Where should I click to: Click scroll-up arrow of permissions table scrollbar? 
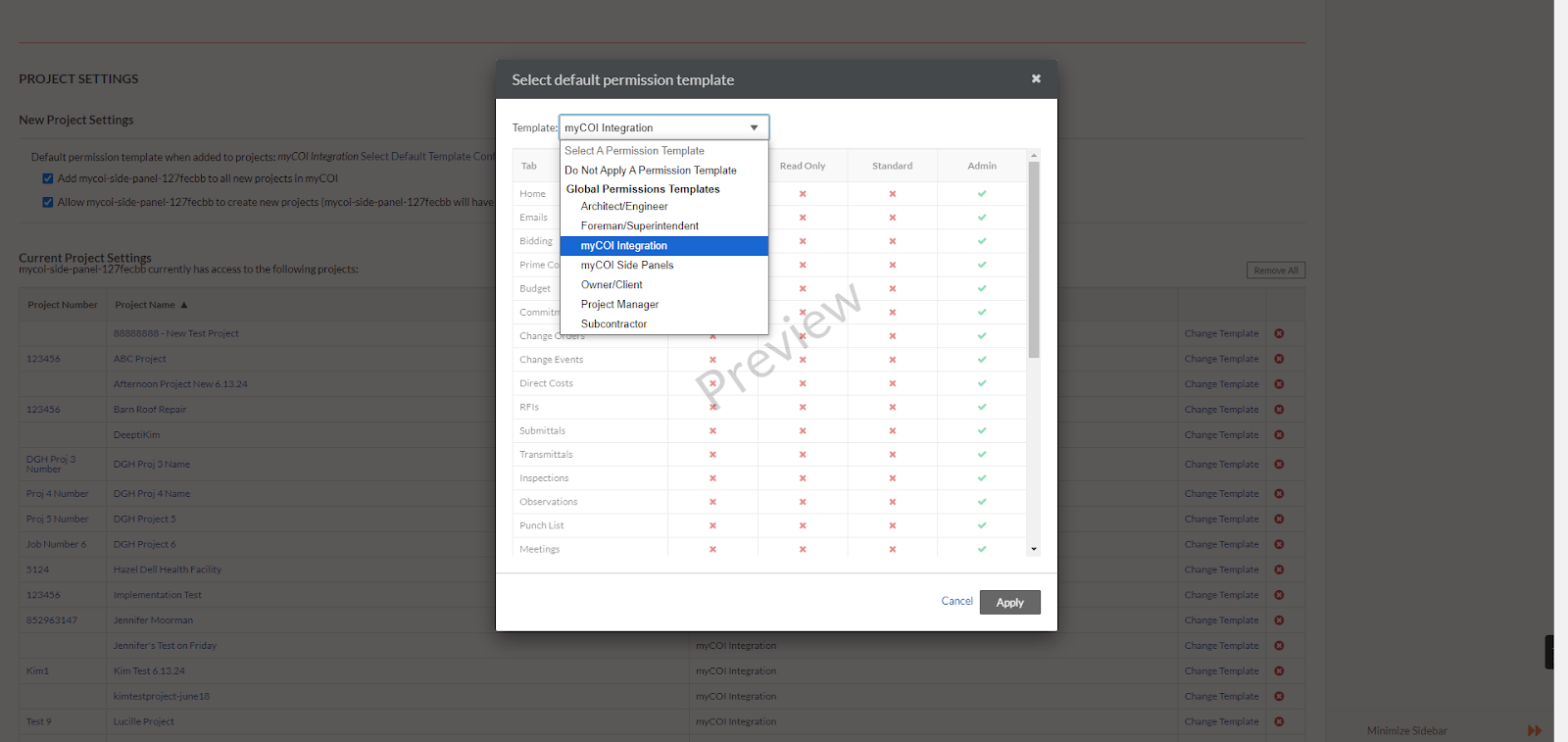1034,156
